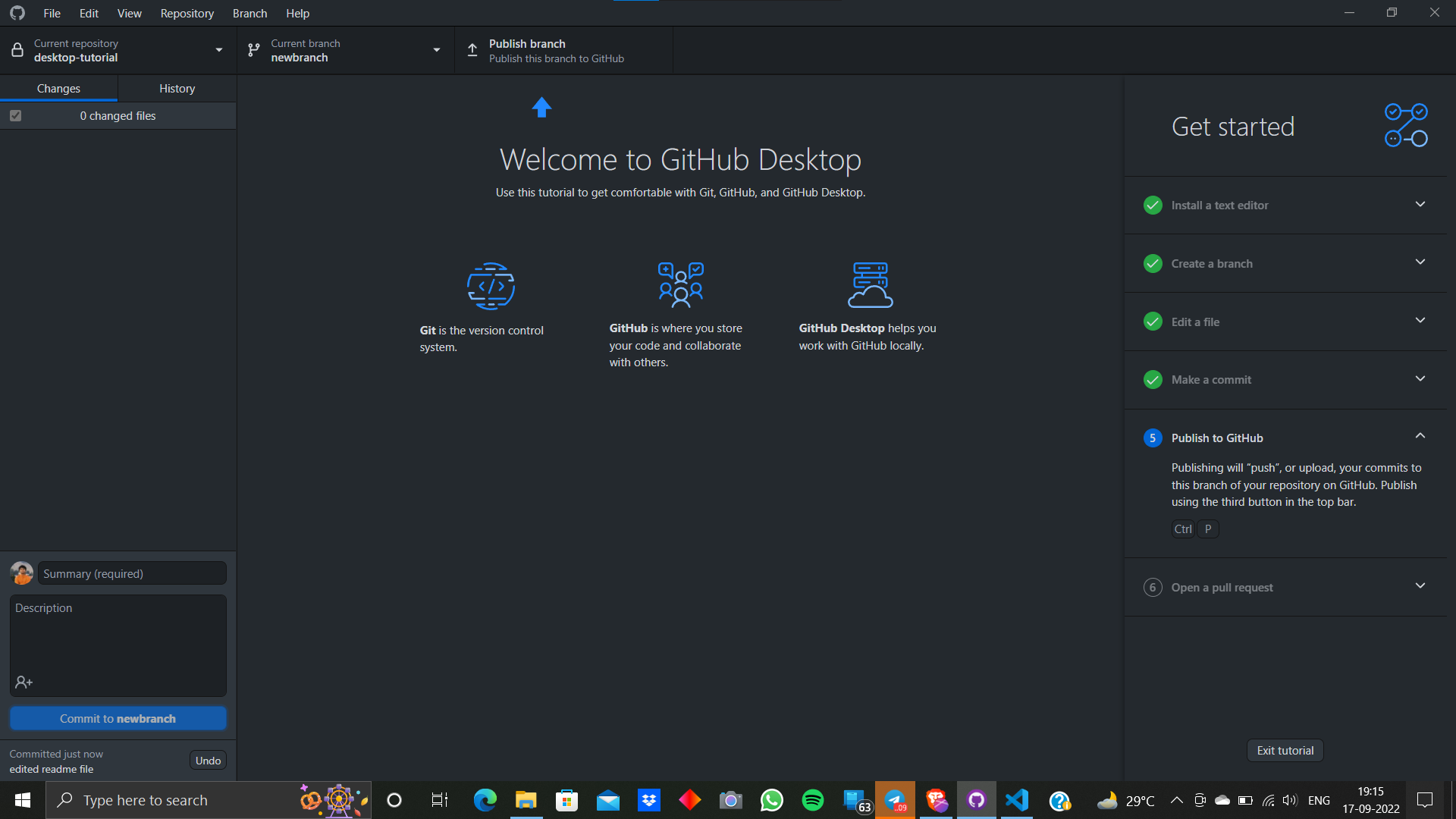Click the user avatar beside Summary field
The width and height of the screenshot is (1456, 819).
(21, 573)
